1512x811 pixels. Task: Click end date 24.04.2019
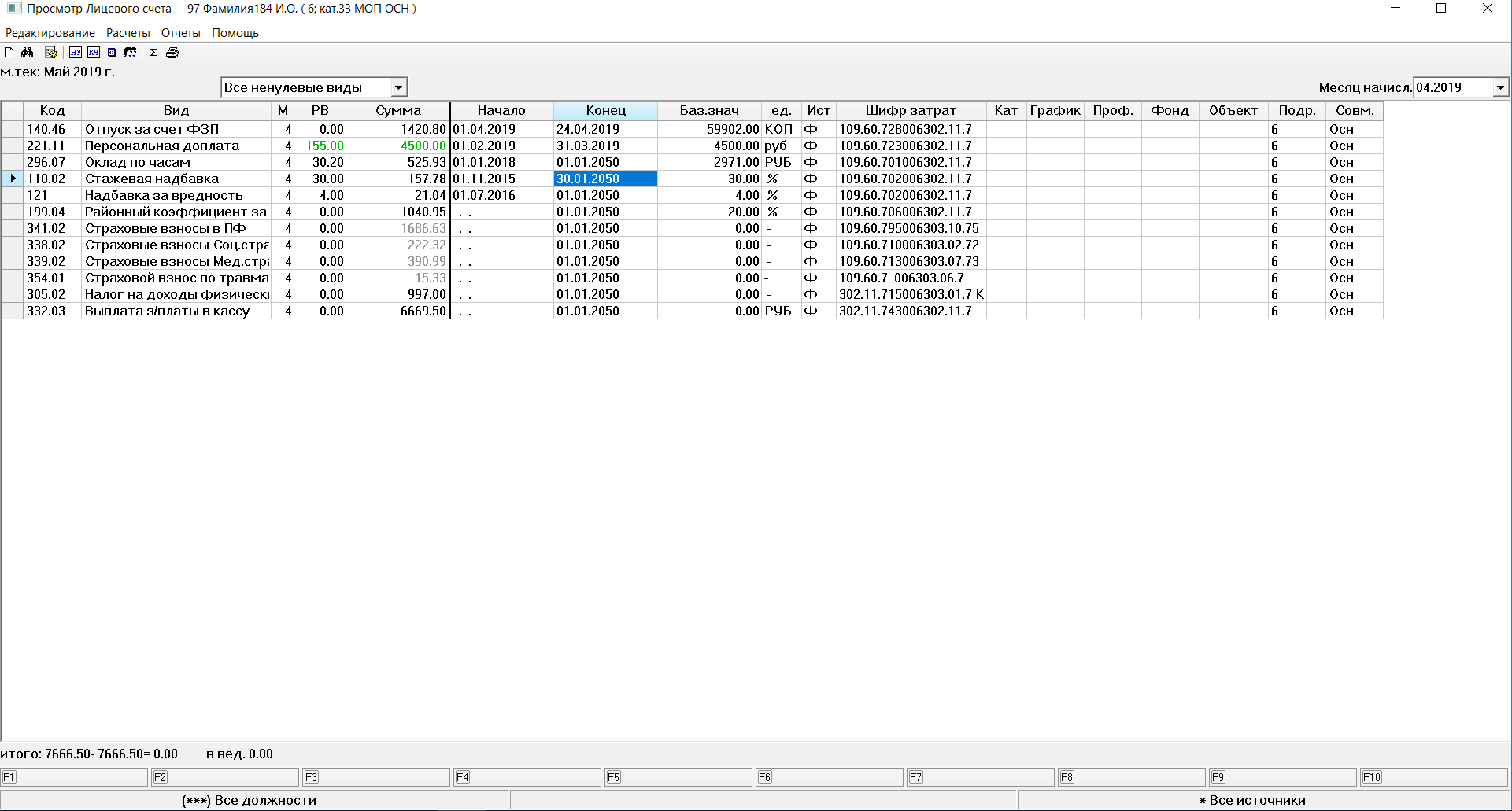606,129
